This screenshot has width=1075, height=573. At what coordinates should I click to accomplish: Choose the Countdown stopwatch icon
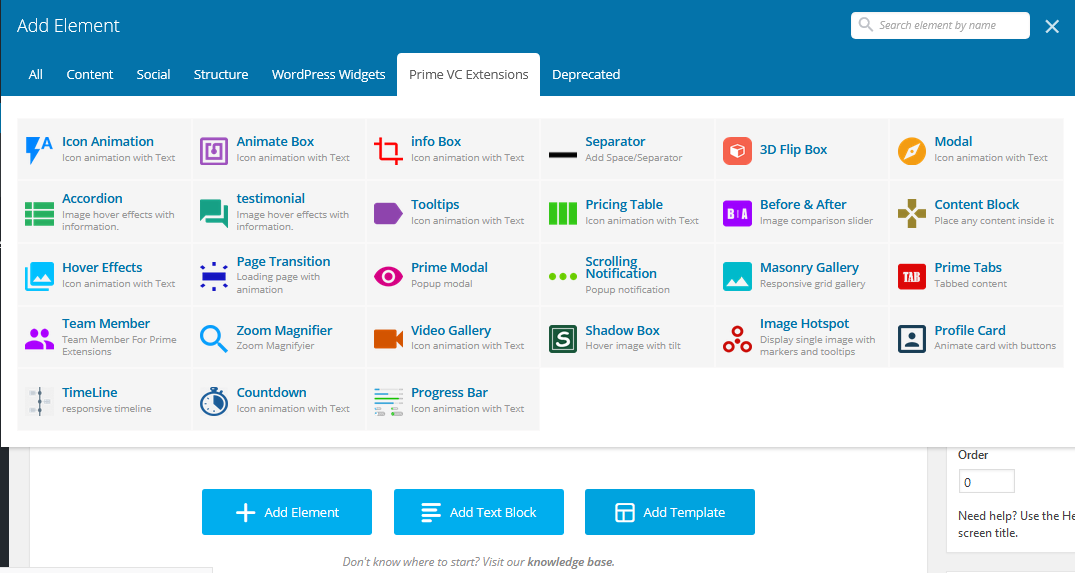(214, 401)
